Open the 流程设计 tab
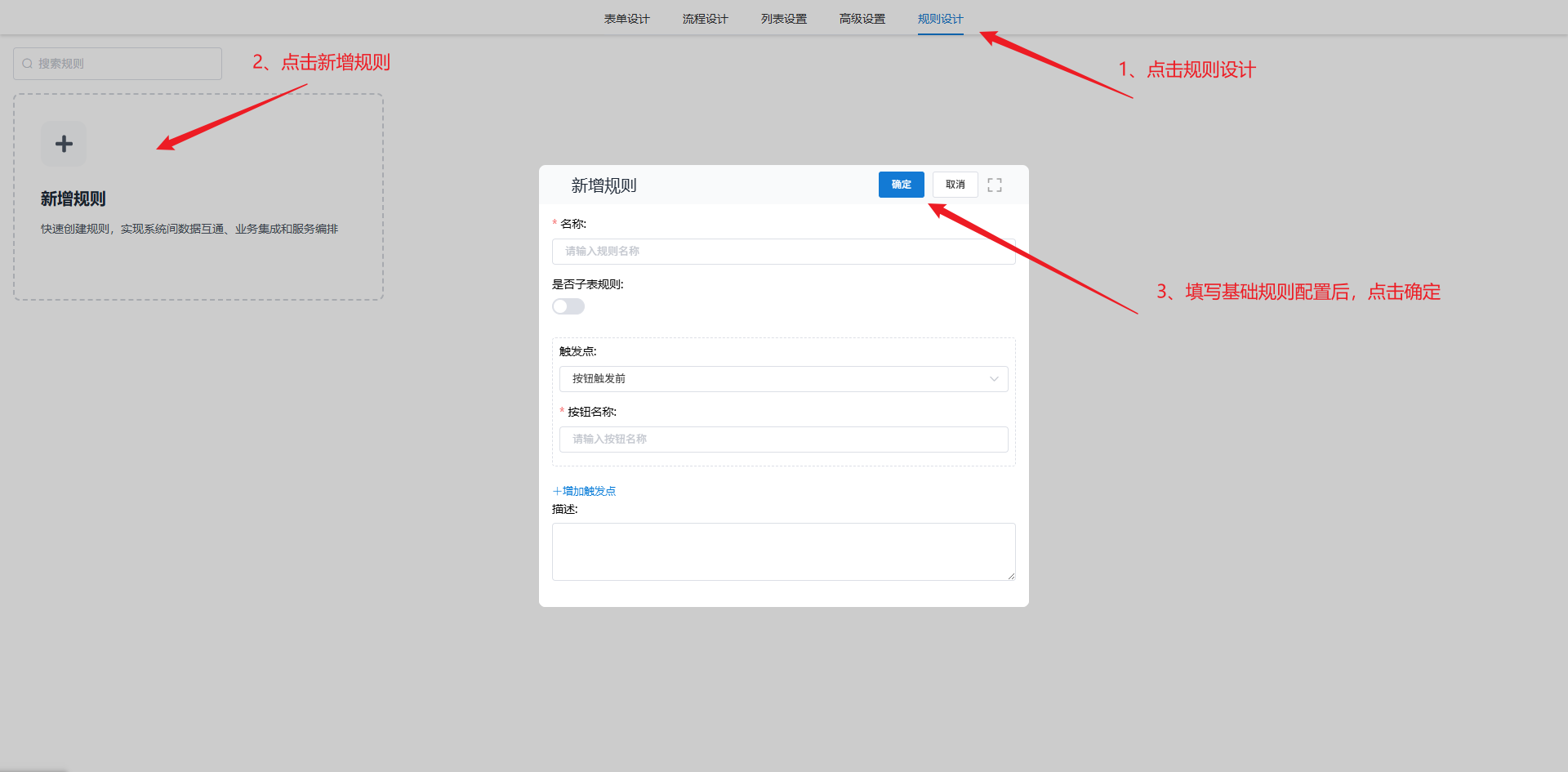The height and width of the screenshot is (772, 1568). pos(705,19)
